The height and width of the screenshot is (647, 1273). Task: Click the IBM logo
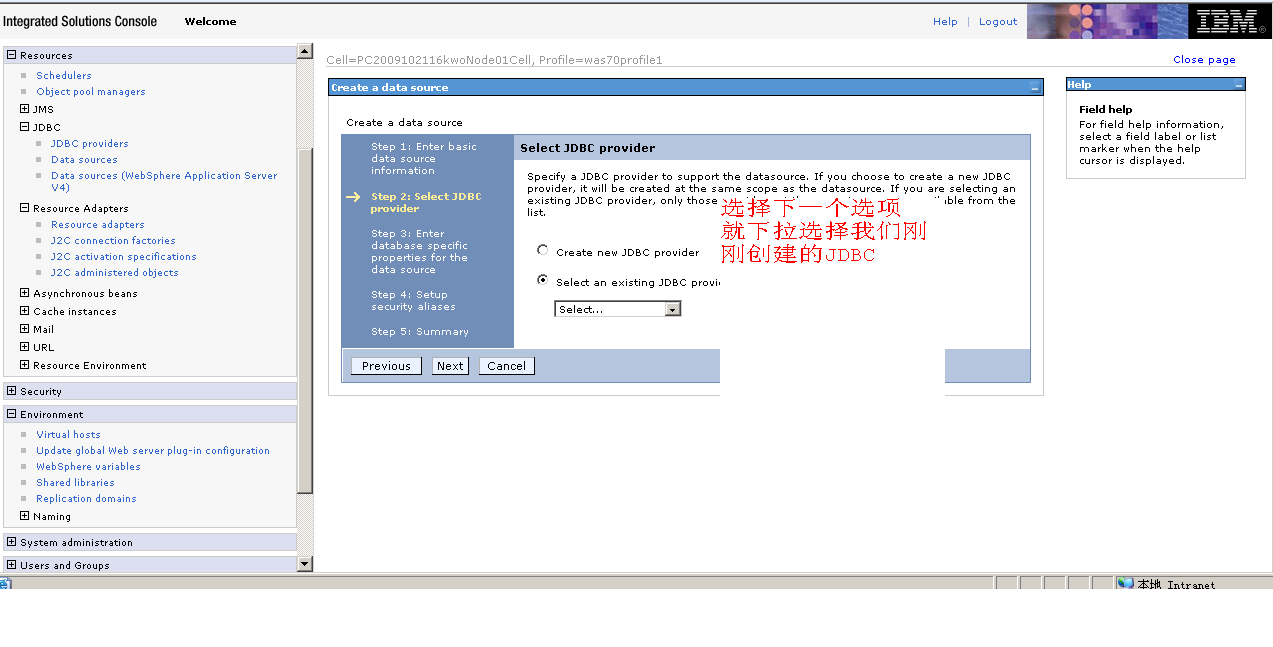[x=1230, y=21]
